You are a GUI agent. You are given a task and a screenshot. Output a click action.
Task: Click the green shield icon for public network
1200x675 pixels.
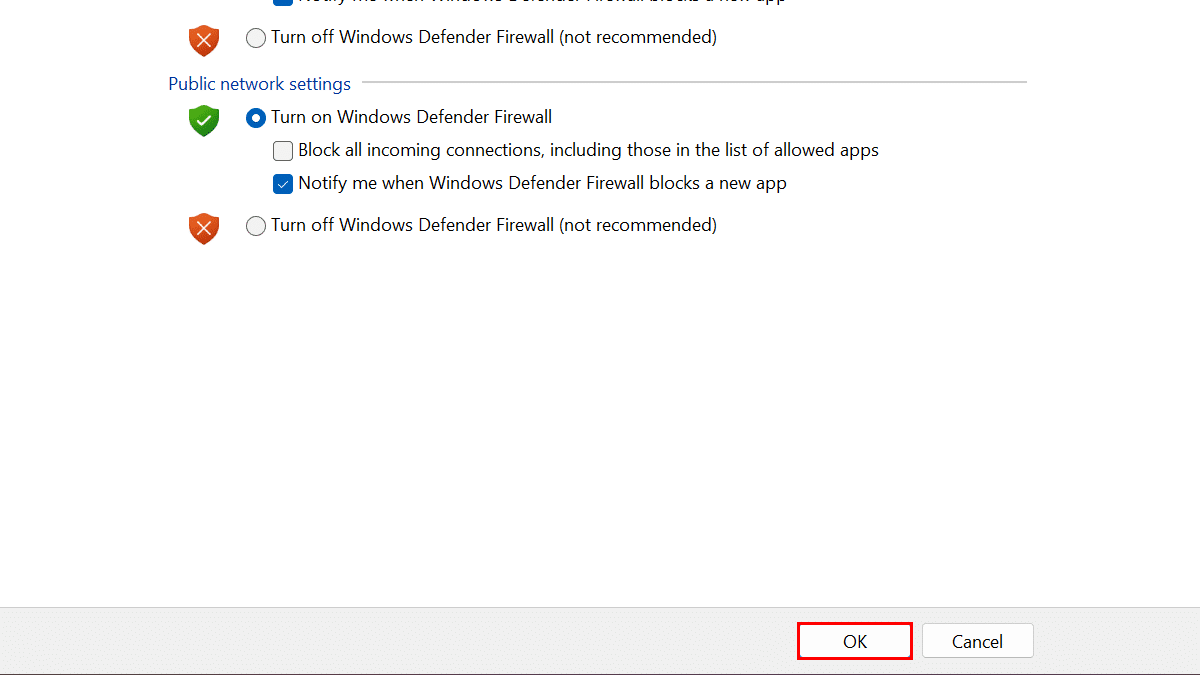click(203, 121)
